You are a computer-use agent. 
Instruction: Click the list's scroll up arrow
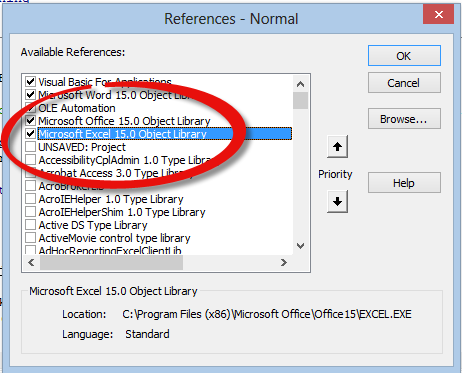tap(300, 84)
